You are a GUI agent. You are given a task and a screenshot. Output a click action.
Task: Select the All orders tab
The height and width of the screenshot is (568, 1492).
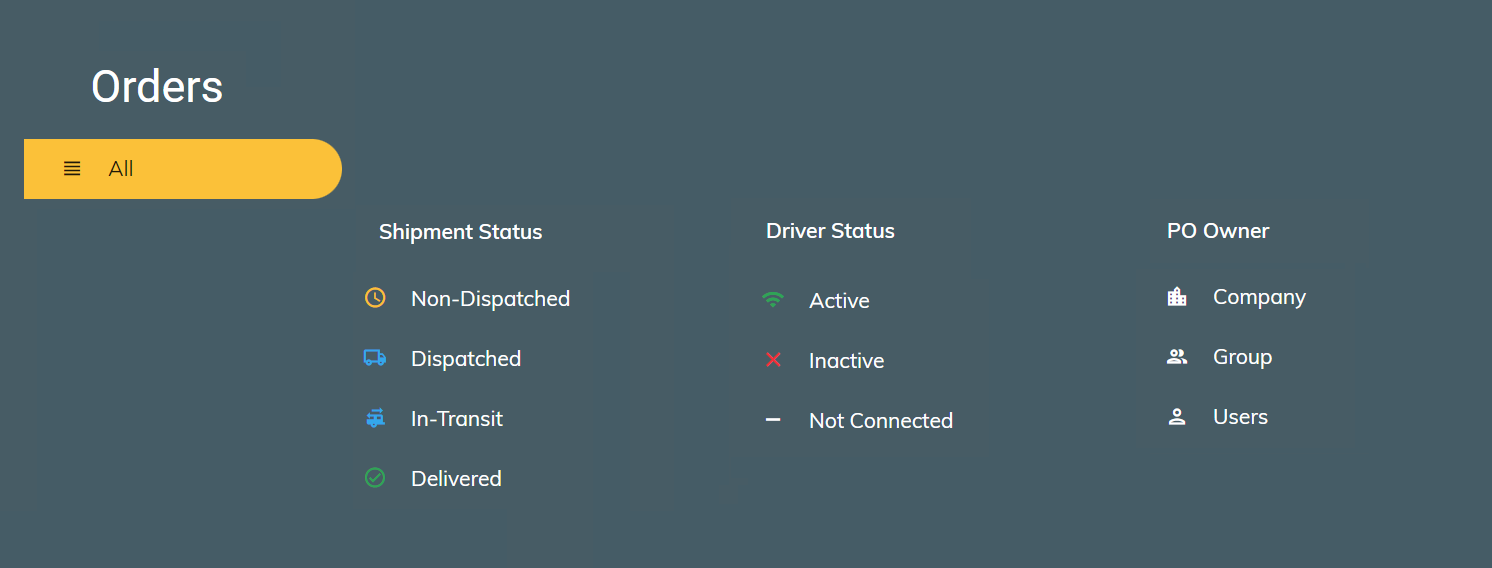click(x=182, y=169)
